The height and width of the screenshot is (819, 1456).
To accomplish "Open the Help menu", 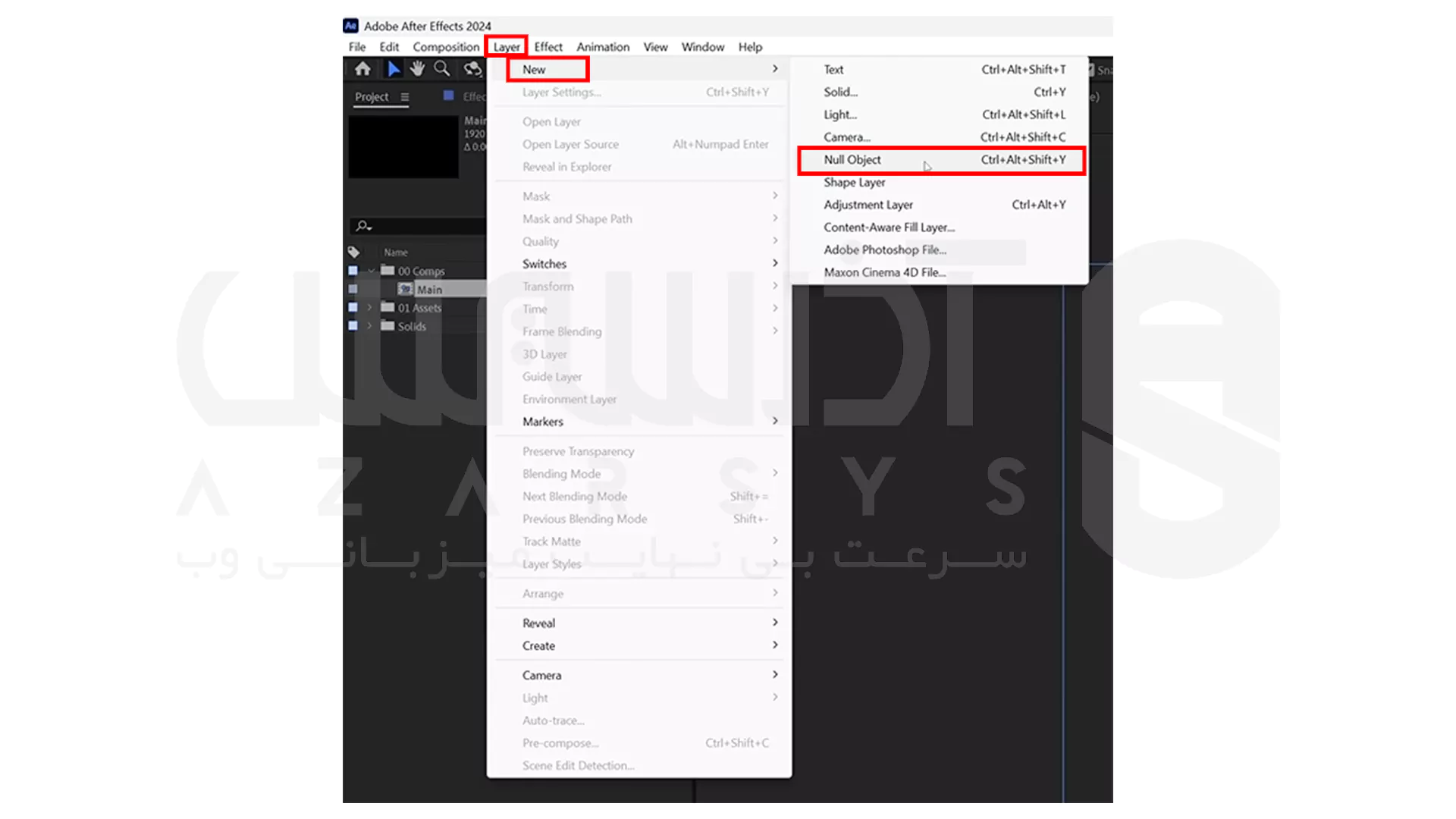I will tap(750, 47).
